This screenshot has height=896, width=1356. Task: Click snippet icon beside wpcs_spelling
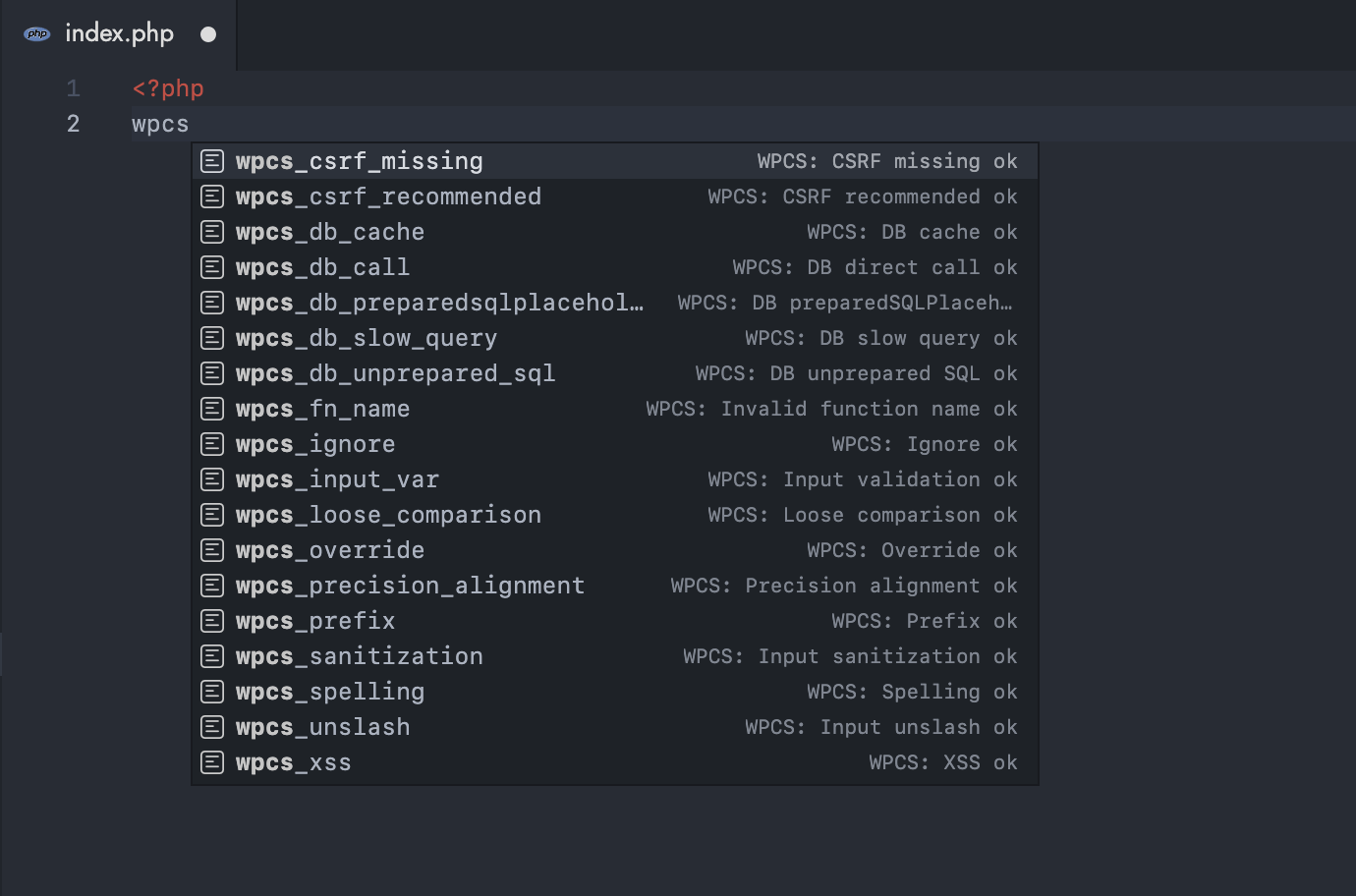212,692
